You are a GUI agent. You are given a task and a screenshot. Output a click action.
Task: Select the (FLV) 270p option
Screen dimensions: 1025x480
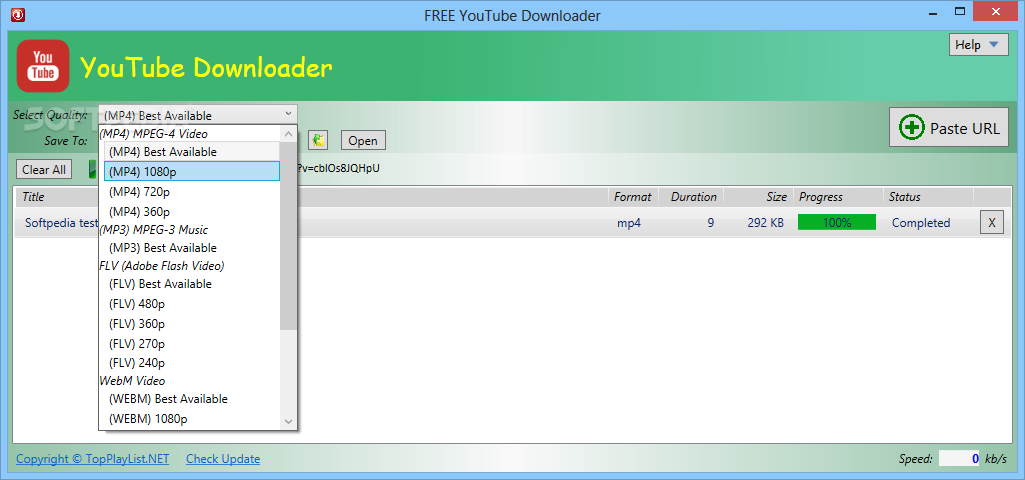pos(192,343)
